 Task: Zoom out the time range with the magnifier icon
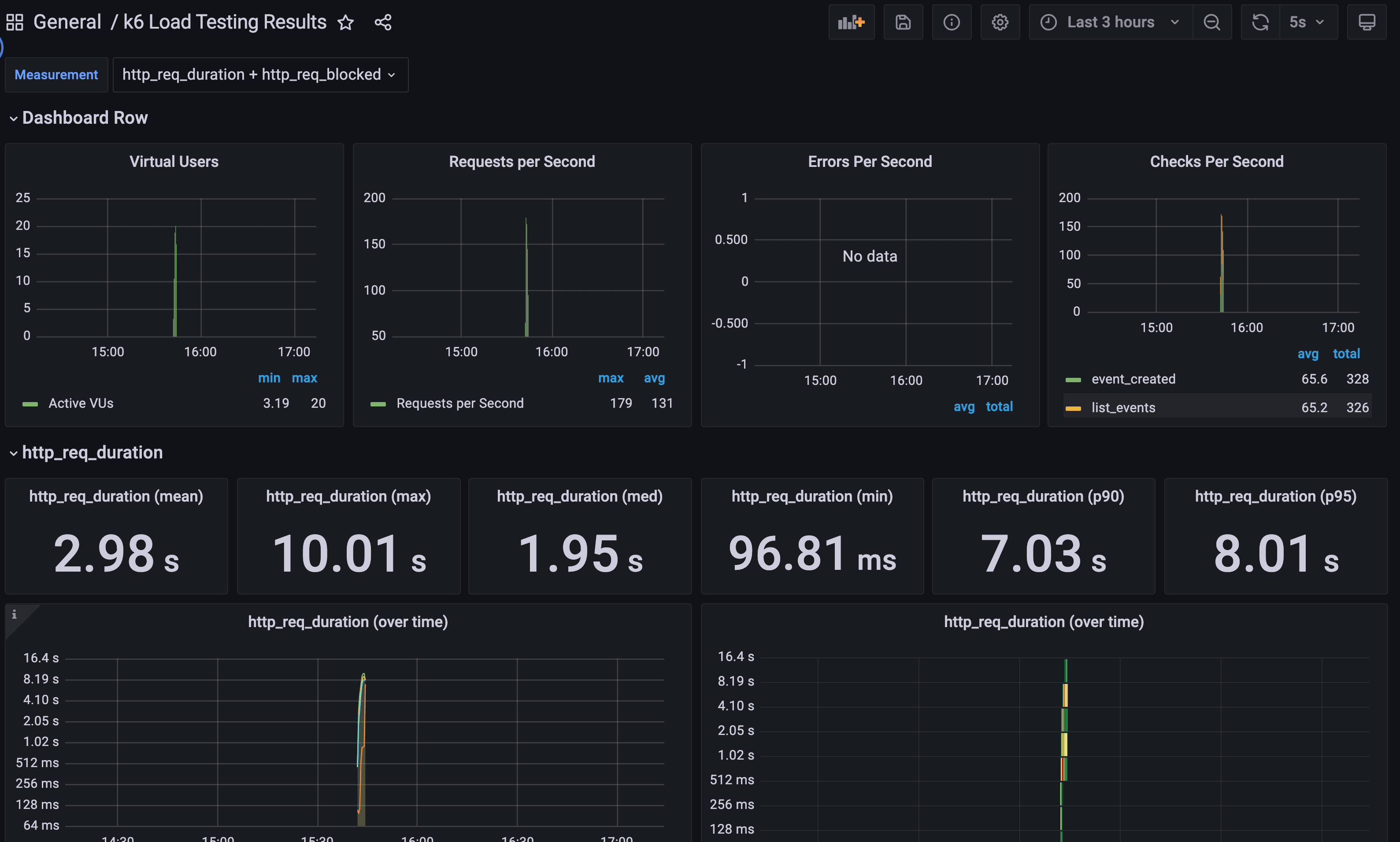pyautogui.click(x=1212, y=22)
